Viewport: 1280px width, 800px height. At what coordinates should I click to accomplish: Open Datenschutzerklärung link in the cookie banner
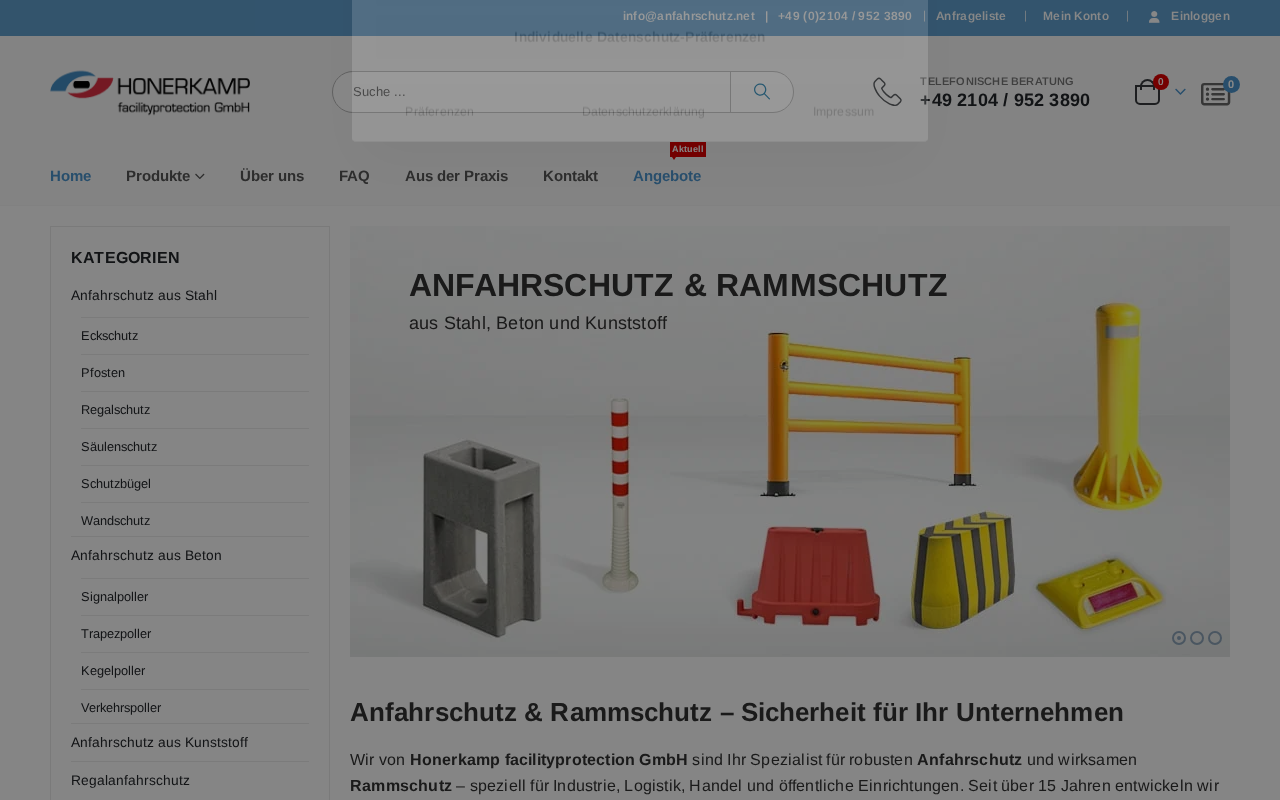(x=643, y=111)
